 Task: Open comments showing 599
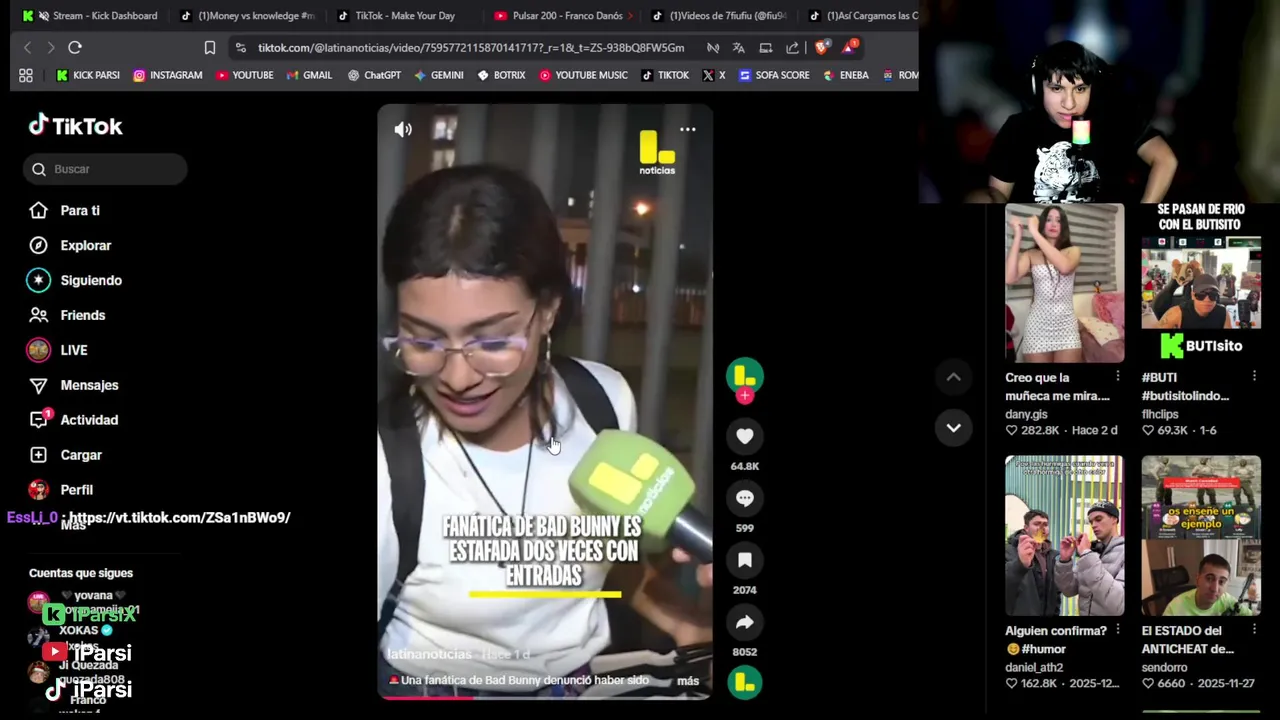pyautogui.click(x=745, y=498)
